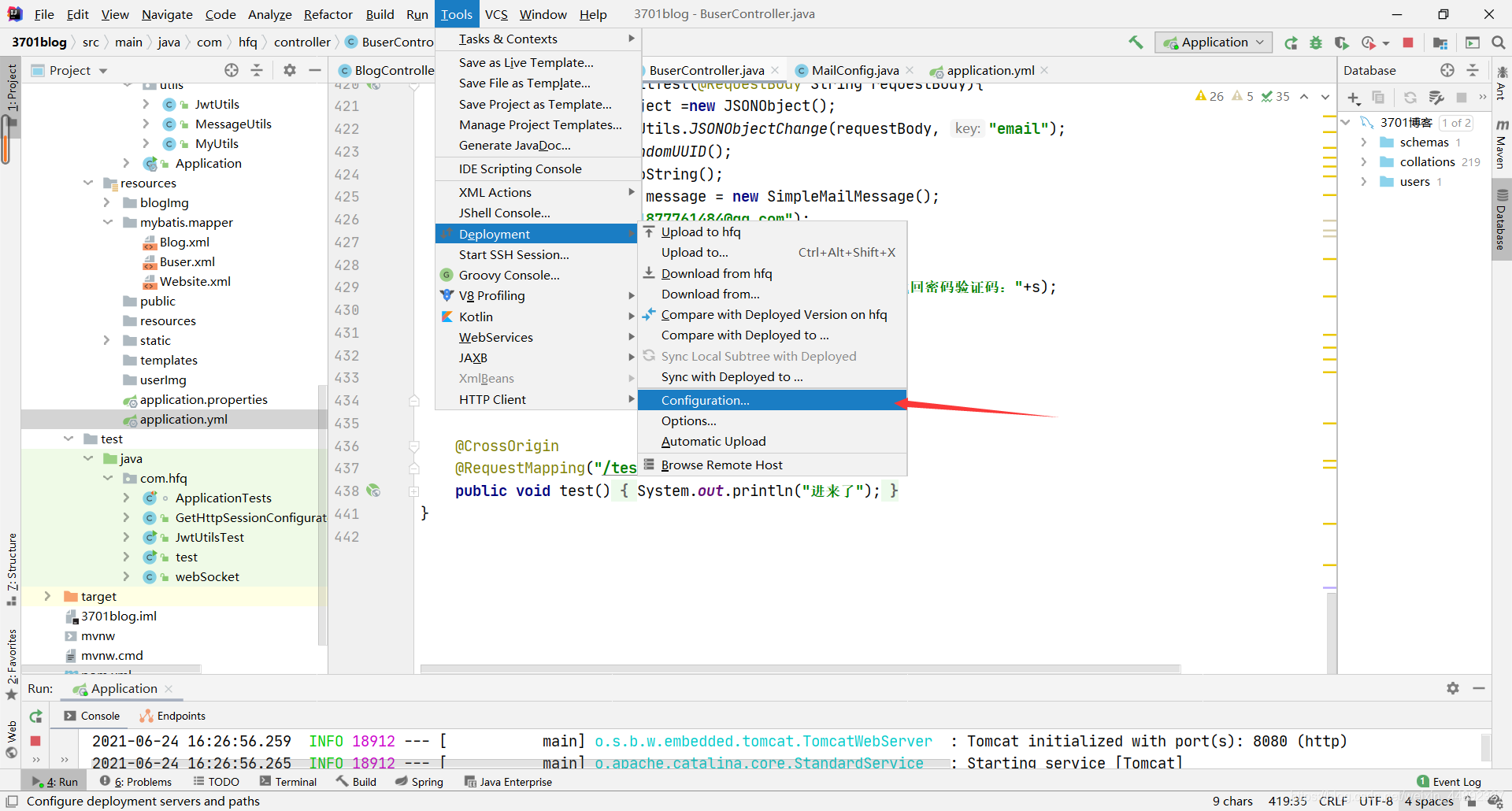The image size is (1512, 811).
Task: Open Search Everywhere magnifier icon
Action: click(x=1498, y=43)
